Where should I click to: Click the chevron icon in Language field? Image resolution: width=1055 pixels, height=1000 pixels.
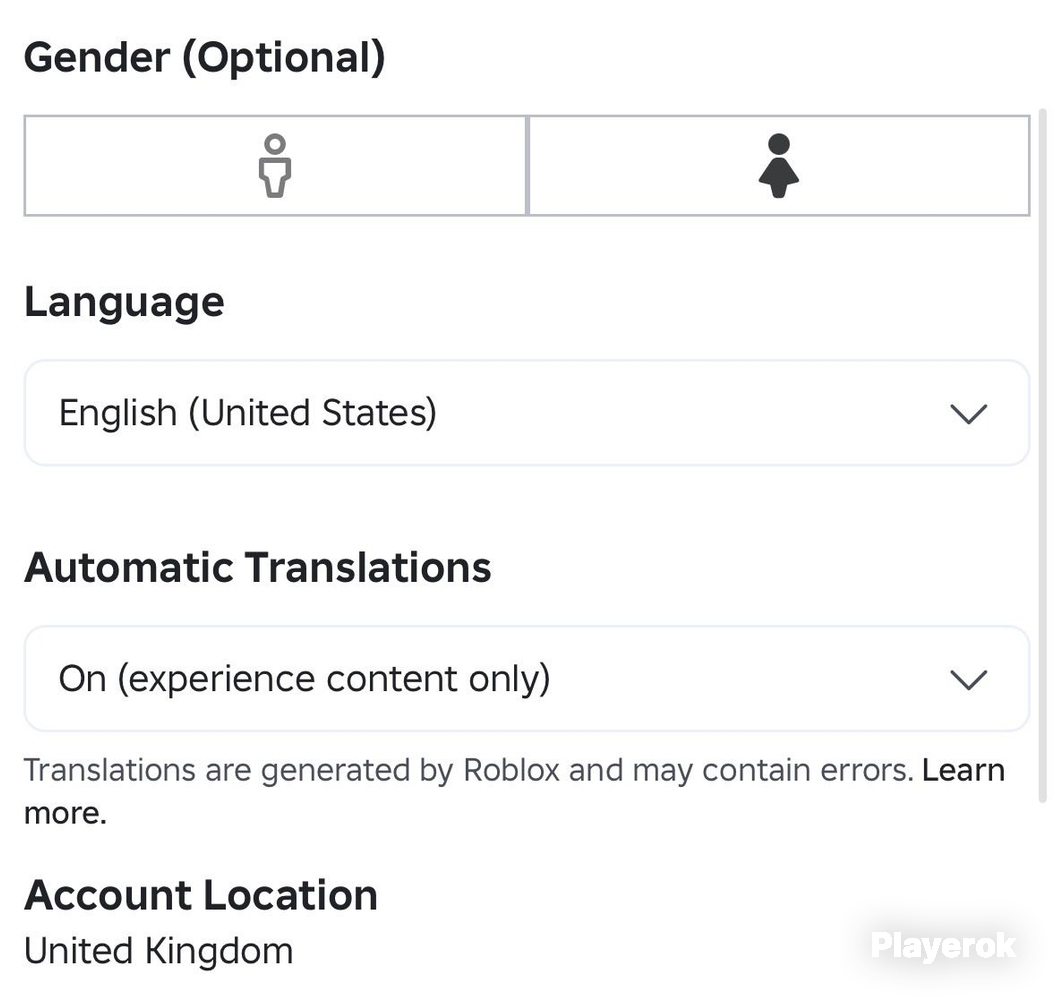(968, 413)
